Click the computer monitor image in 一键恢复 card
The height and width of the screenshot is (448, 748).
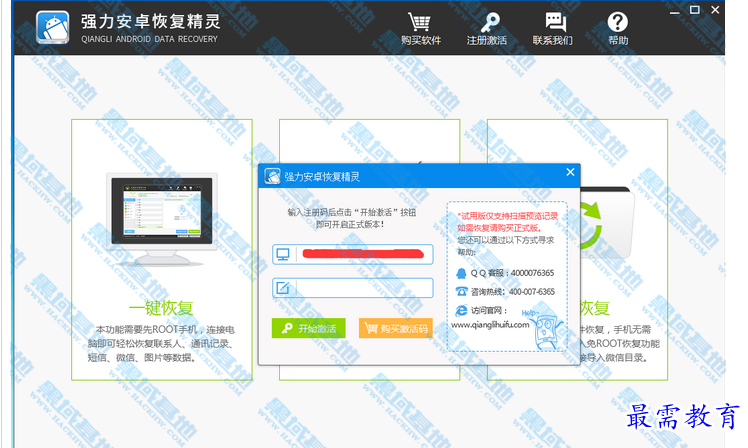(x=162, y=219)
